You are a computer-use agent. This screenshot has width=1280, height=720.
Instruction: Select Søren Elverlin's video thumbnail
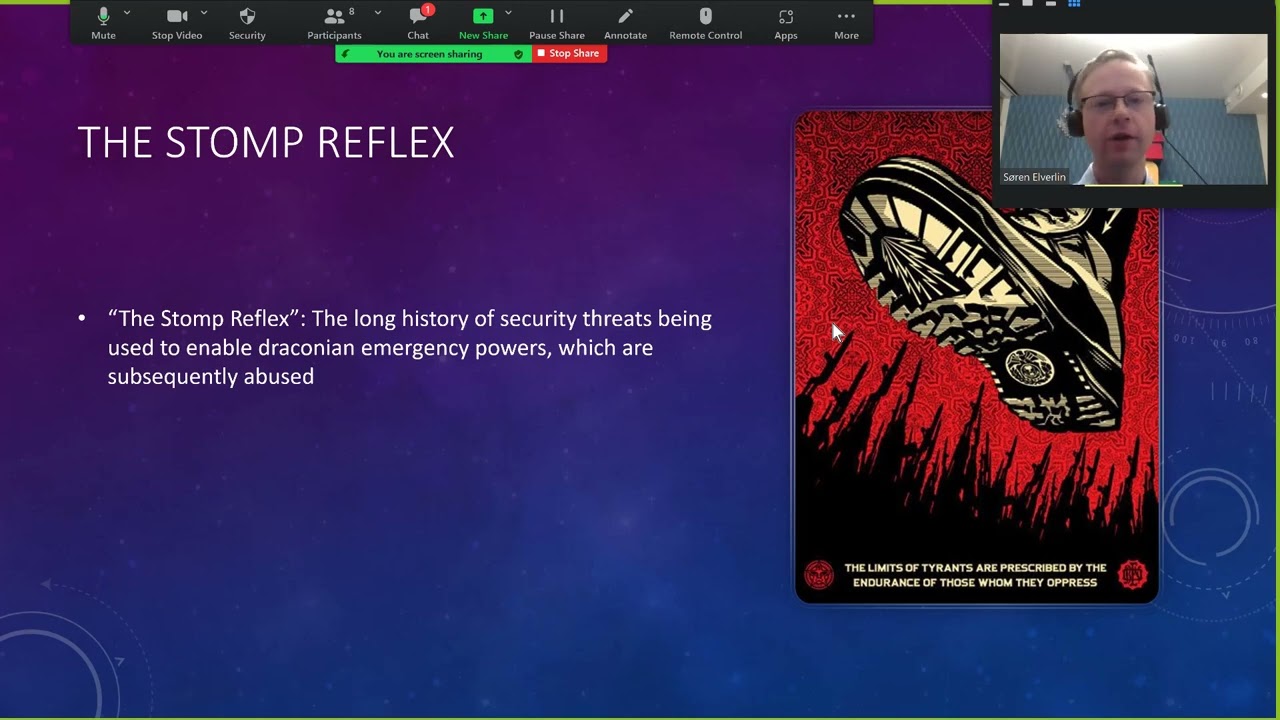pyautogui.click(x=1133, y=110)
